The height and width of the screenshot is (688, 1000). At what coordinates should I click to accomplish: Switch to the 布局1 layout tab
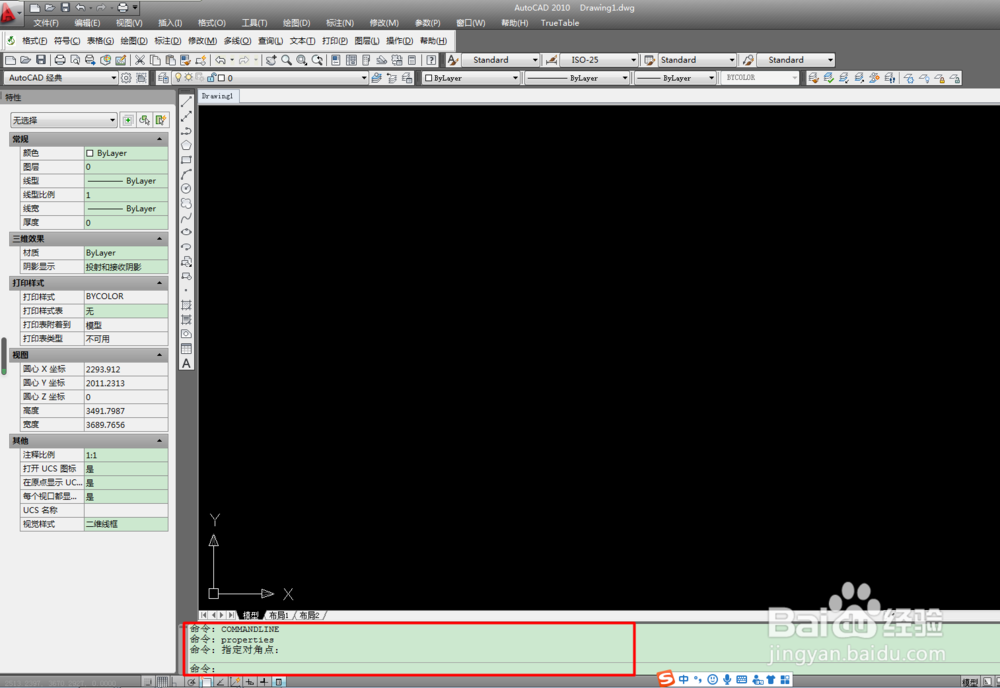click(x=279, y=615)
